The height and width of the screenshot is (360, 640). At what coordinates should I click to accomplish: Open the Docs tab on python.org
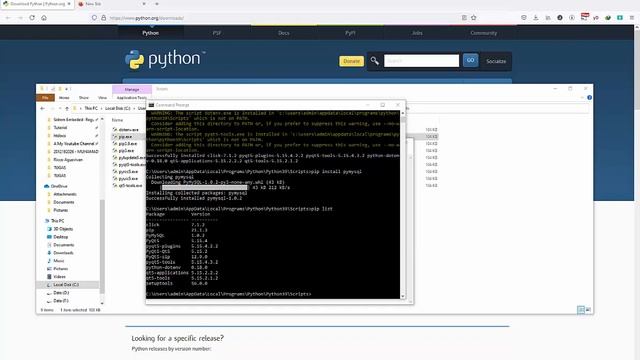pos(284,33)
